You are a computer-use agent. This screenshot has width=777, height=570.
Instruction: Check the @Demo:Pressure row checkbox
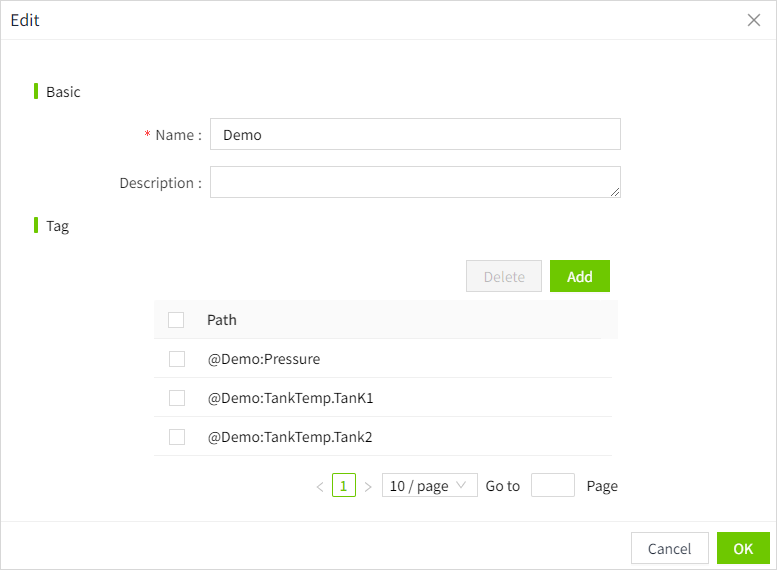[177, 359]
